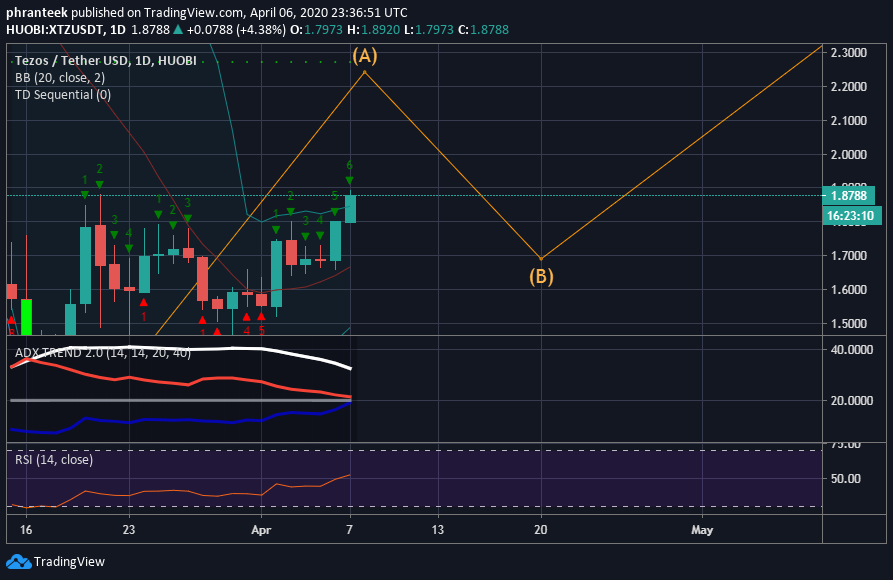Click the (B) wave label
The height and width of the screenshot is (580, 893).
click(x=541, y=276)
